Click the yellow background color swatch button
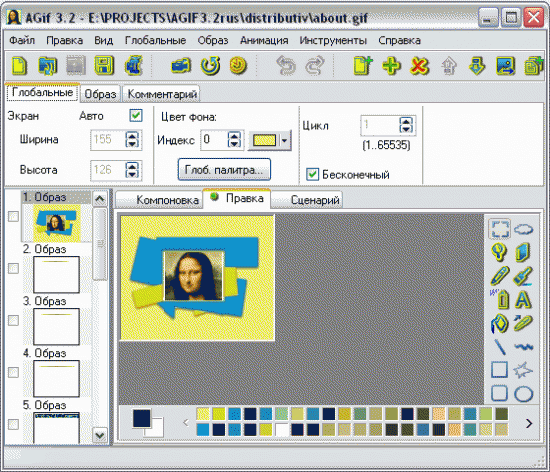 point(264,141)
